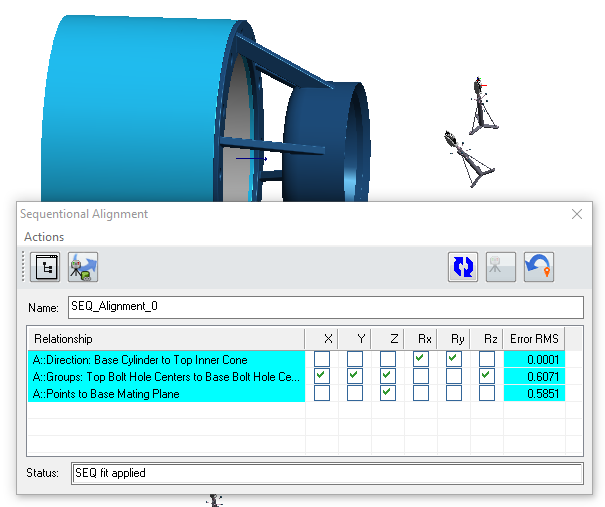This screenshot has height=507, width=605.
Task: Uncheck Rz for Top Bolt Hole Centers row
Action: click(x=487, y=376)
